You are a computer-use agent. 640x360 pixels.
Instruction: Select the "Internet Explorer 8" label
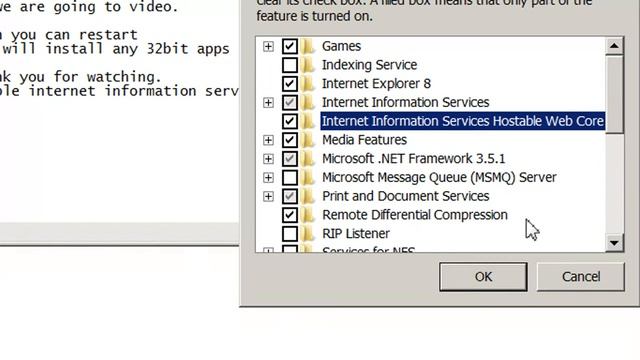pyautogui.click(x=376, y=84)
